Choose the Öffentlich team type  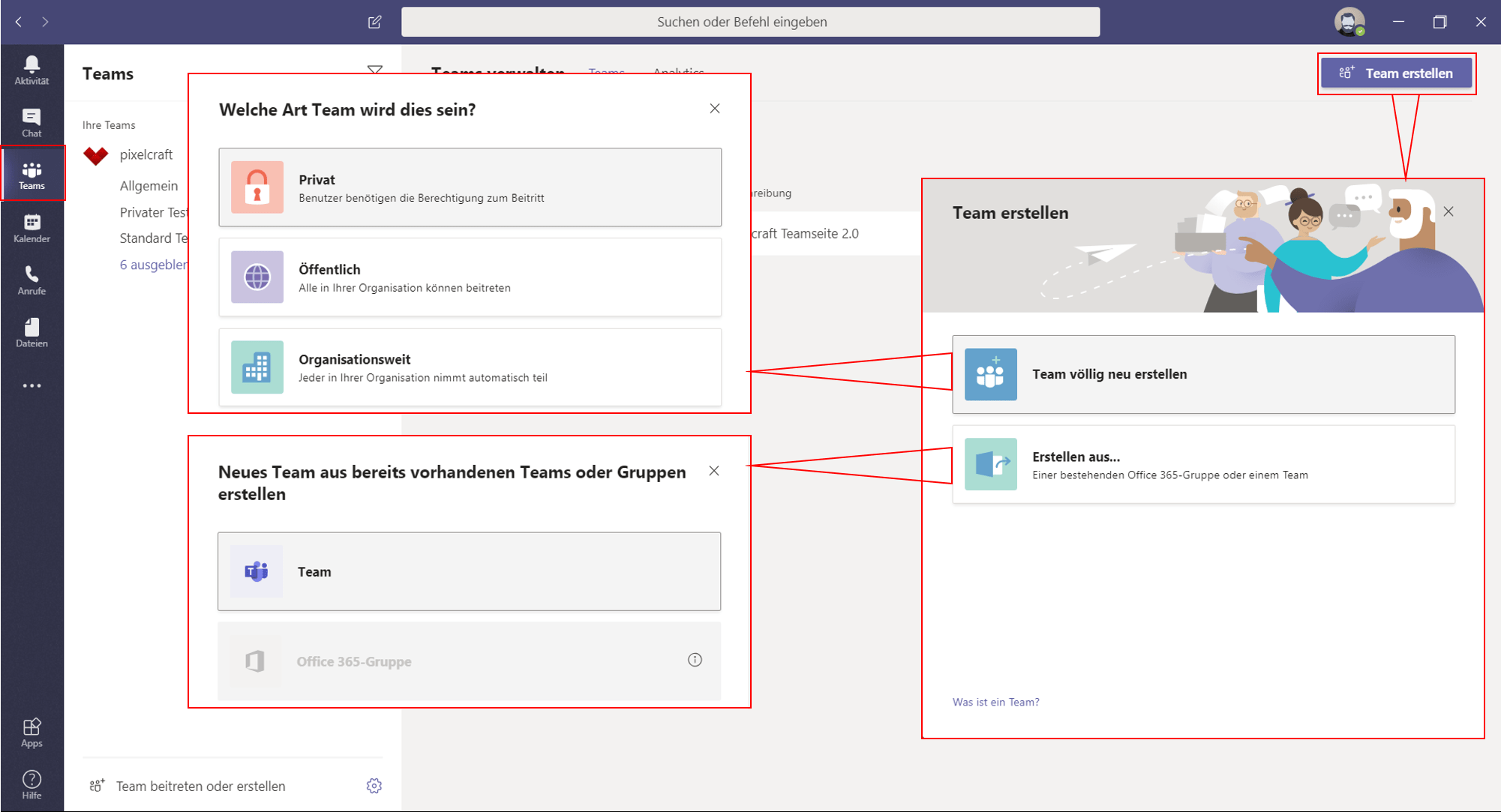[x=470, y=277]
